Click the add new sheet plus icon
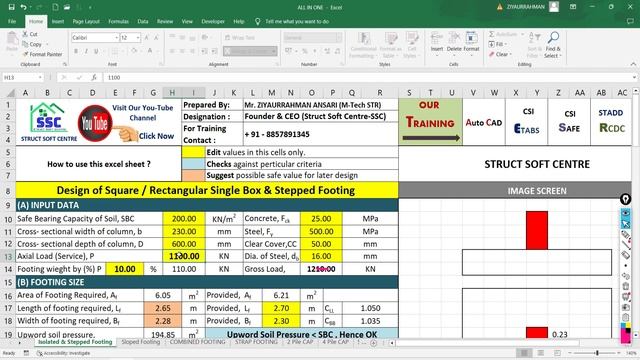Viewport: 640px width, 360px height. click(373, 343)
